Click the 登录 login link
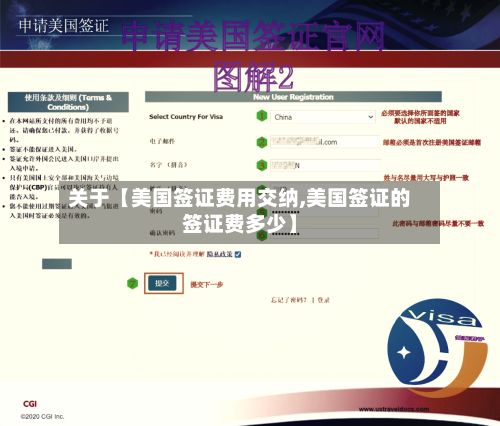The image size is (500, 426). pyautogui.click(x=323, y=300)
